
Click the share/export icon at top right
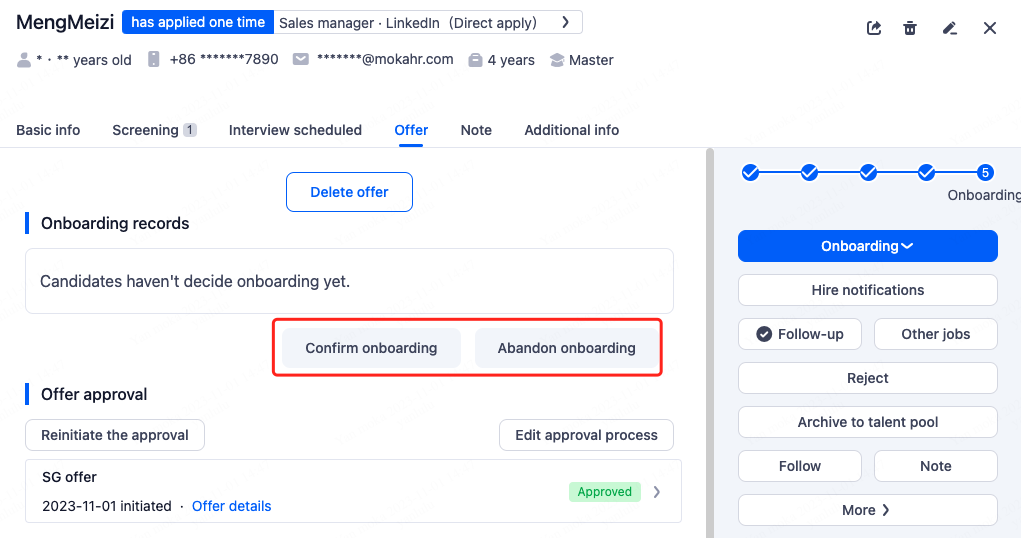[x=874, y=28]
